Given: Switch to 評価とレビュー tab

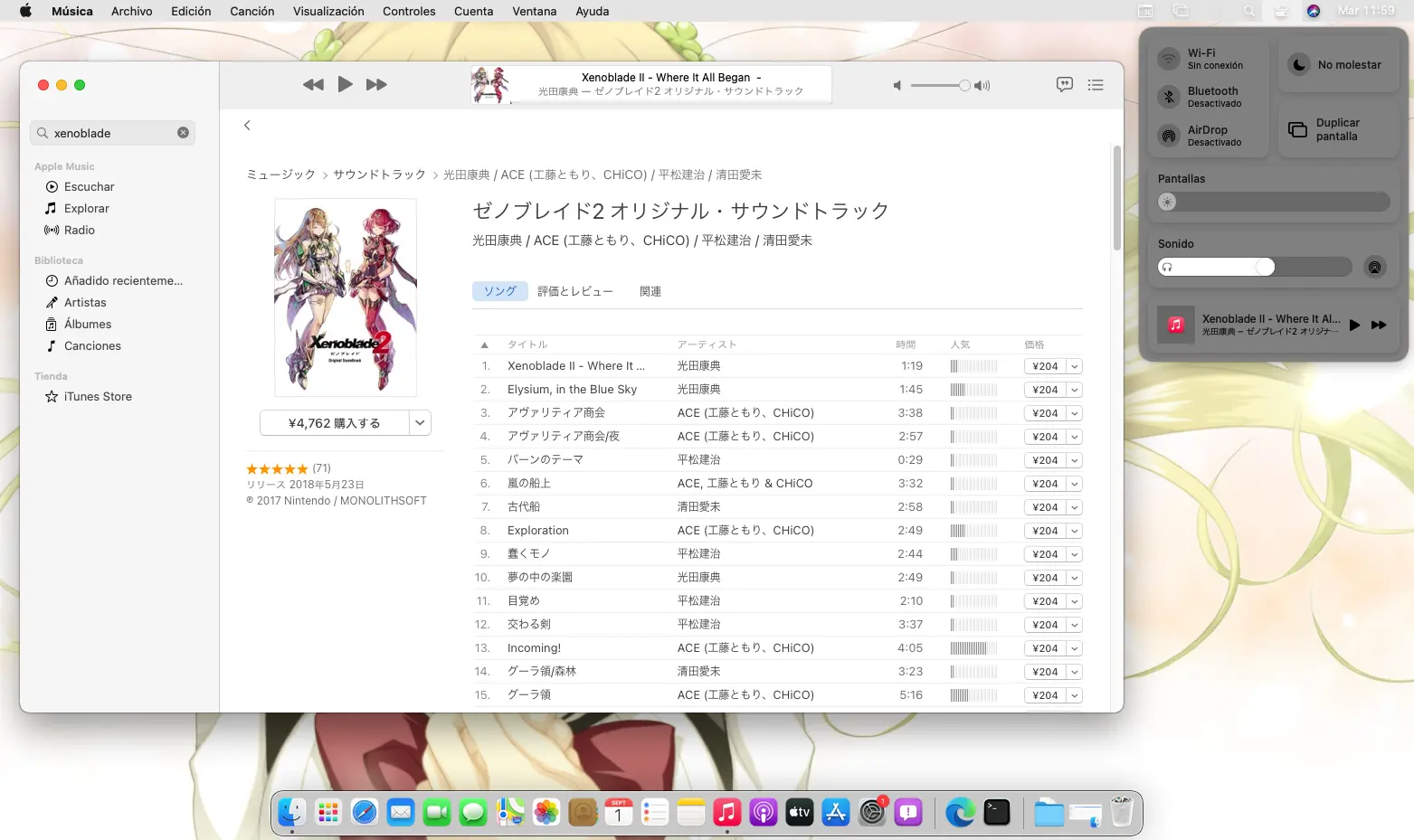Looking at the screenshot, I should [575, 291].
